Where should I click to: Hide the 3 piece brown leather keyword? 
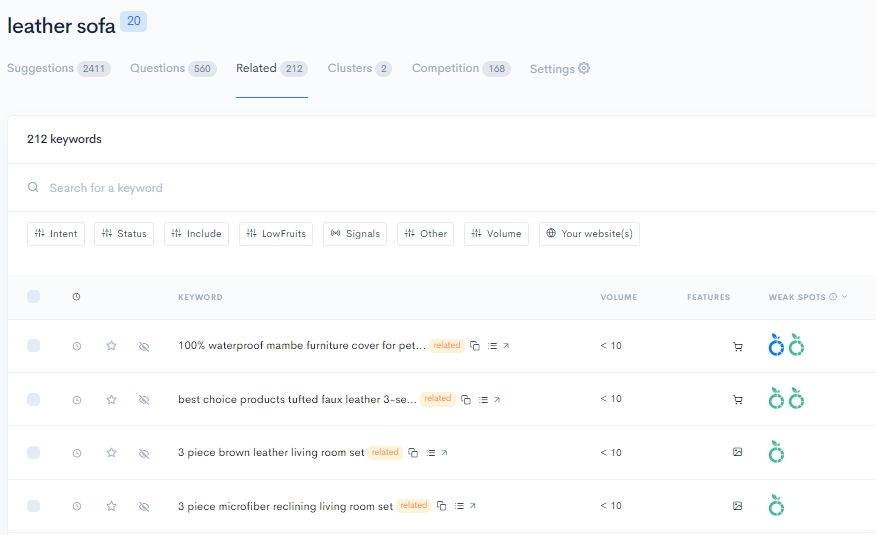(x=144, y=453)
